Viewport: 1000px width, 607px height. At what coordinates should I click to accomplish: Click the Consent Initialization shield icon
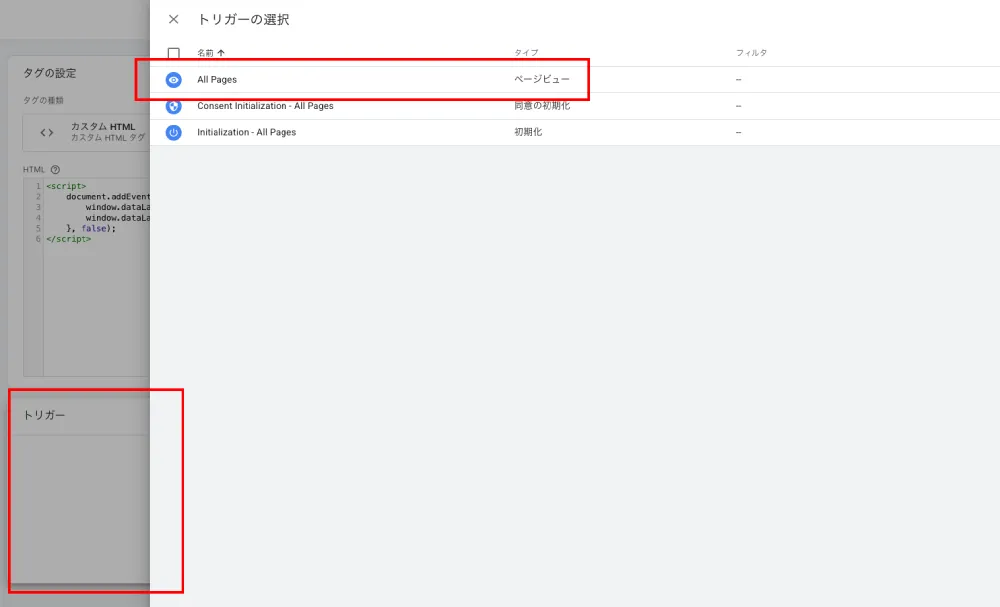pyautogui.click(x=173, y=106)
